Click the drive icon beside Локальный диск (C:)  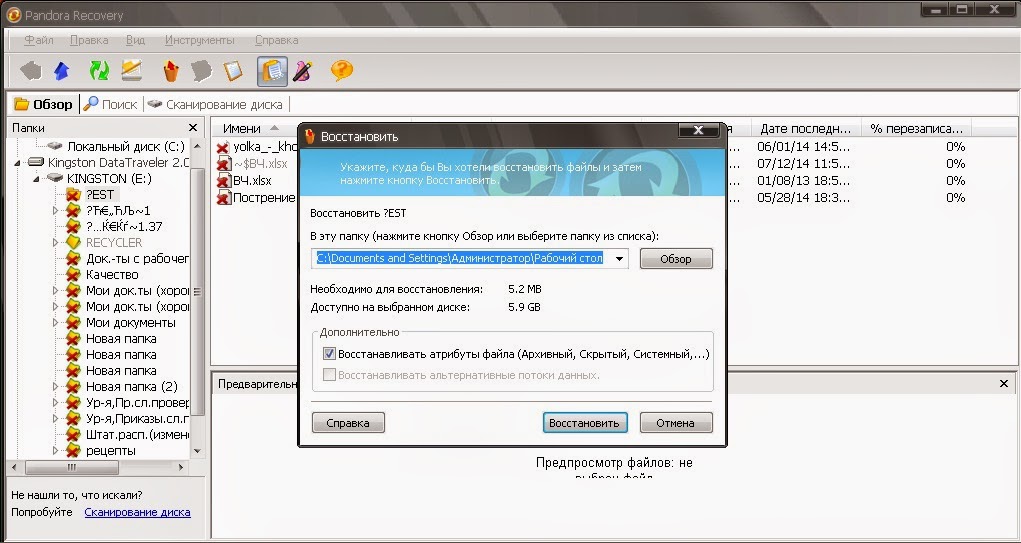coord(55,146)
